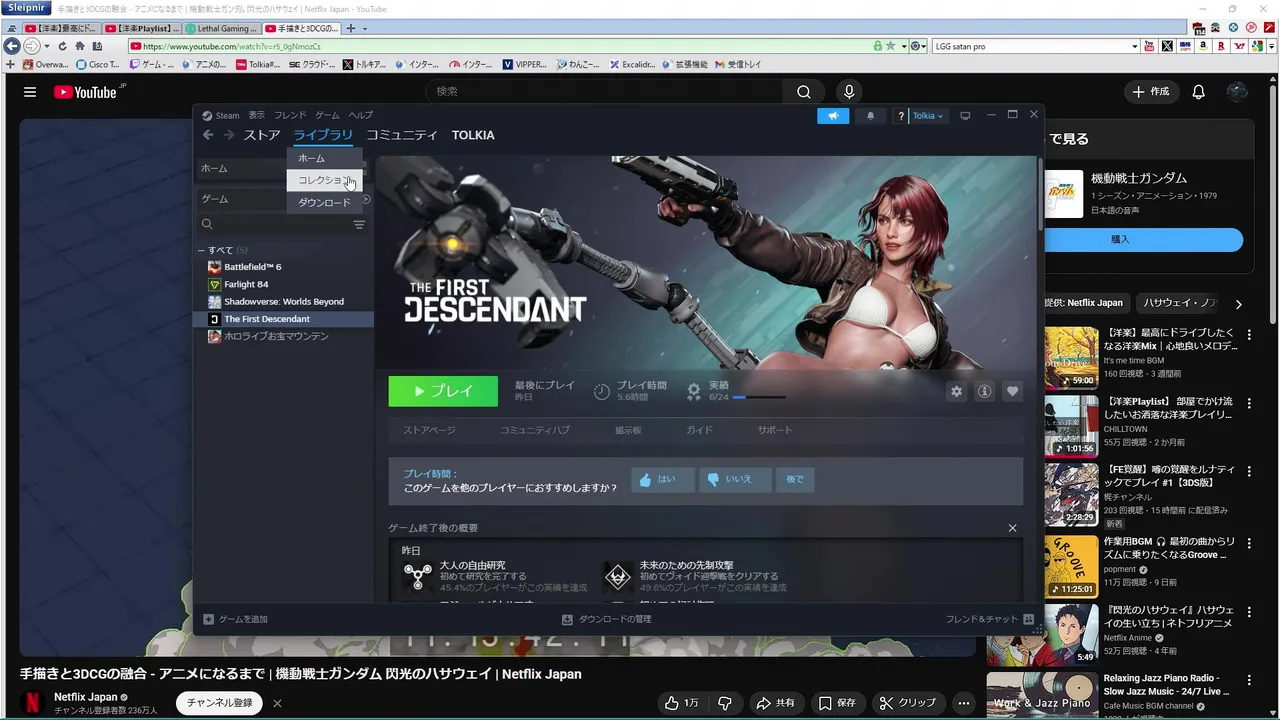Open YouTube notifications bell
The image size is (1280, 720).
pyautogui.click(x=1198, y=92)
